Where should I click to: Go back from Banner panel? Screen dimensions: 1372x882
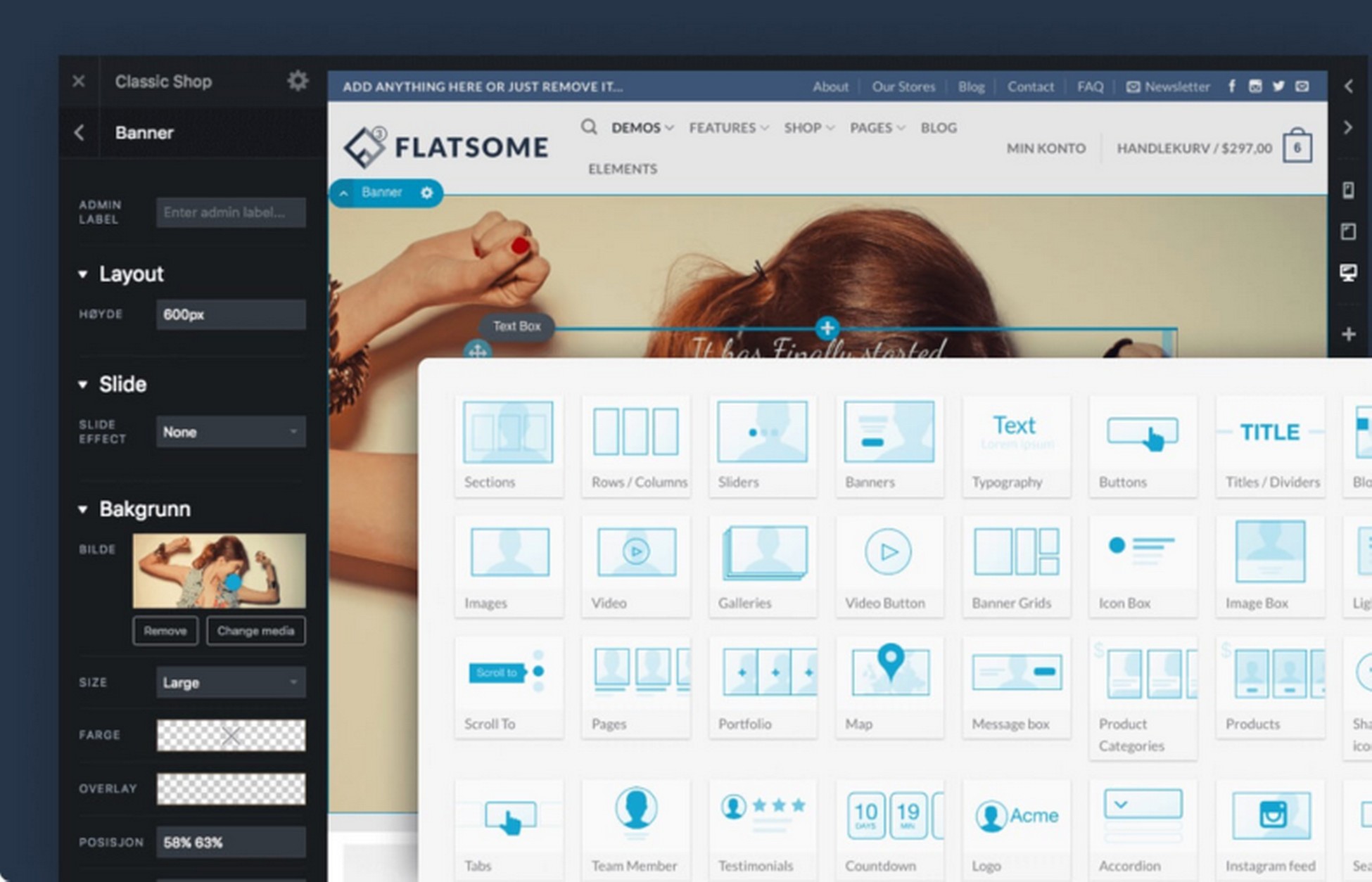(80, 132)
